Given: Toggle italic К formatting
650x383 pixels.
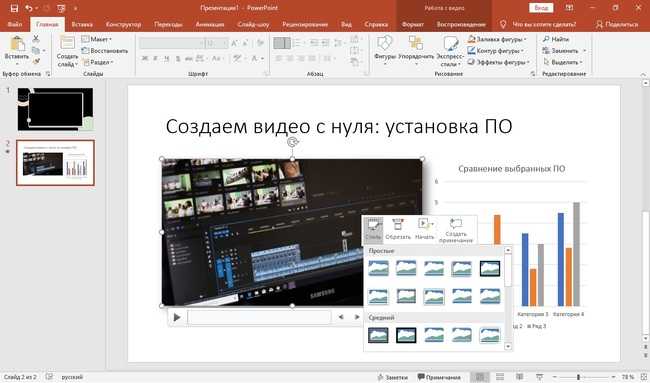Looking at the screenshot, I should point(155,59).
